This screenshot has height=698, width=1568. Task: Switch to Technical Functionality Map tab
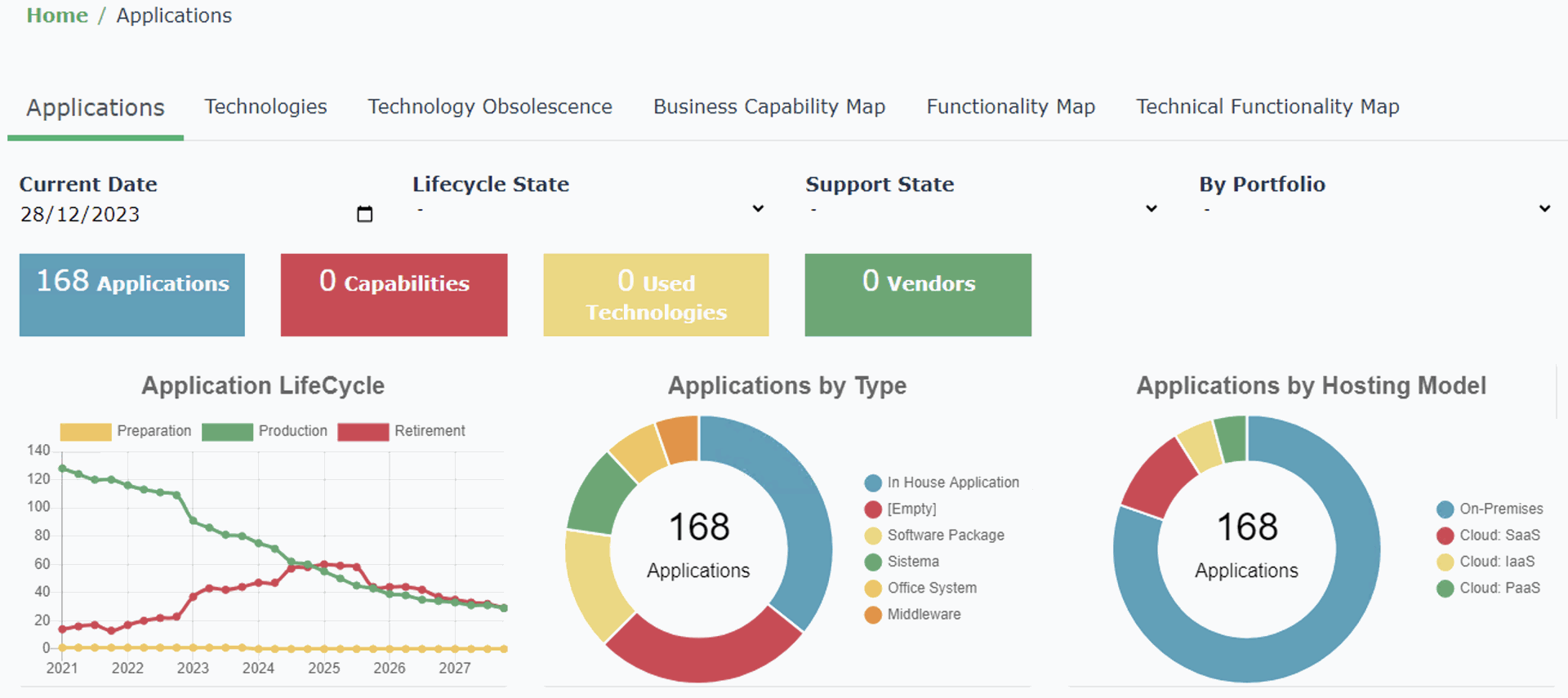tap(1267, 107)
